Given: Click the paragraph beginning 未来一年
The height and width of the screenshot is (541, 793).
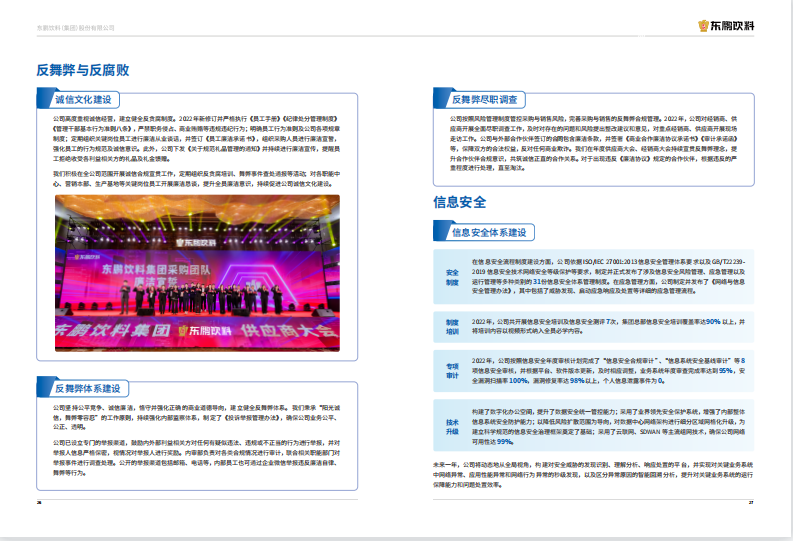Looking at the screenshot, I should [593, 475].
